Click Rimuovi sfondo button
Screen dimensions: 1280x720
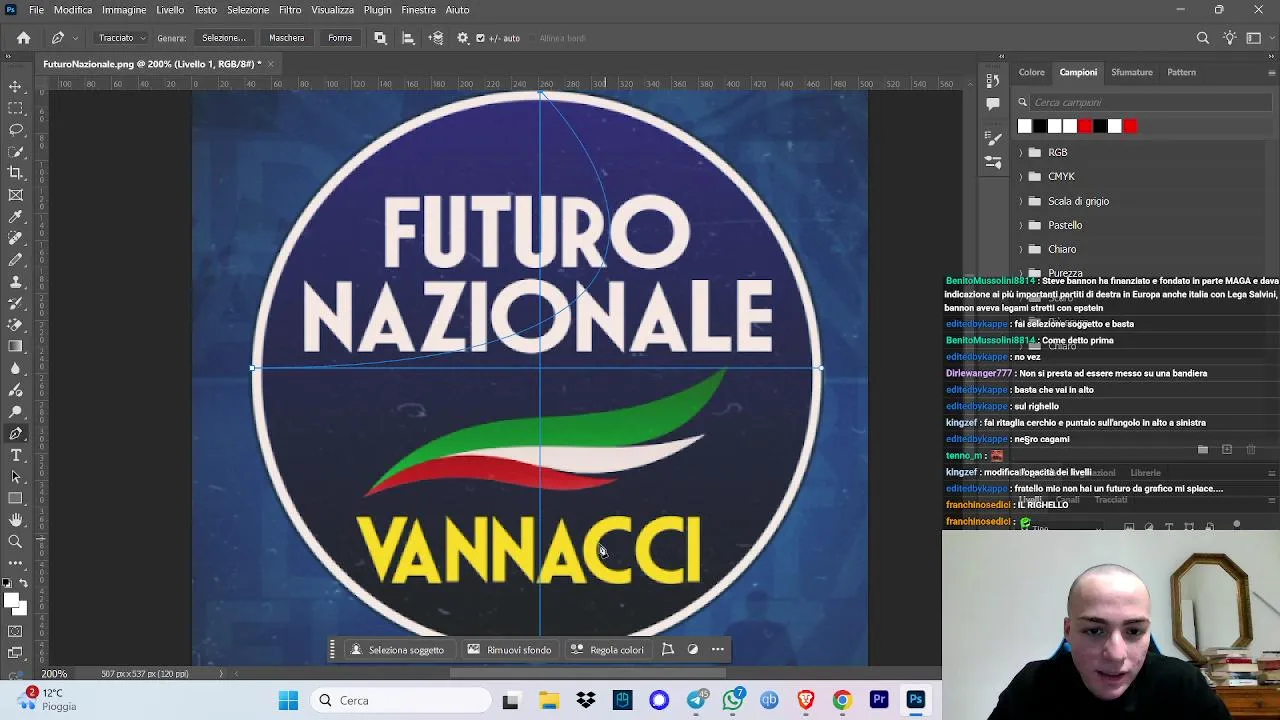(x=509, y=650)
